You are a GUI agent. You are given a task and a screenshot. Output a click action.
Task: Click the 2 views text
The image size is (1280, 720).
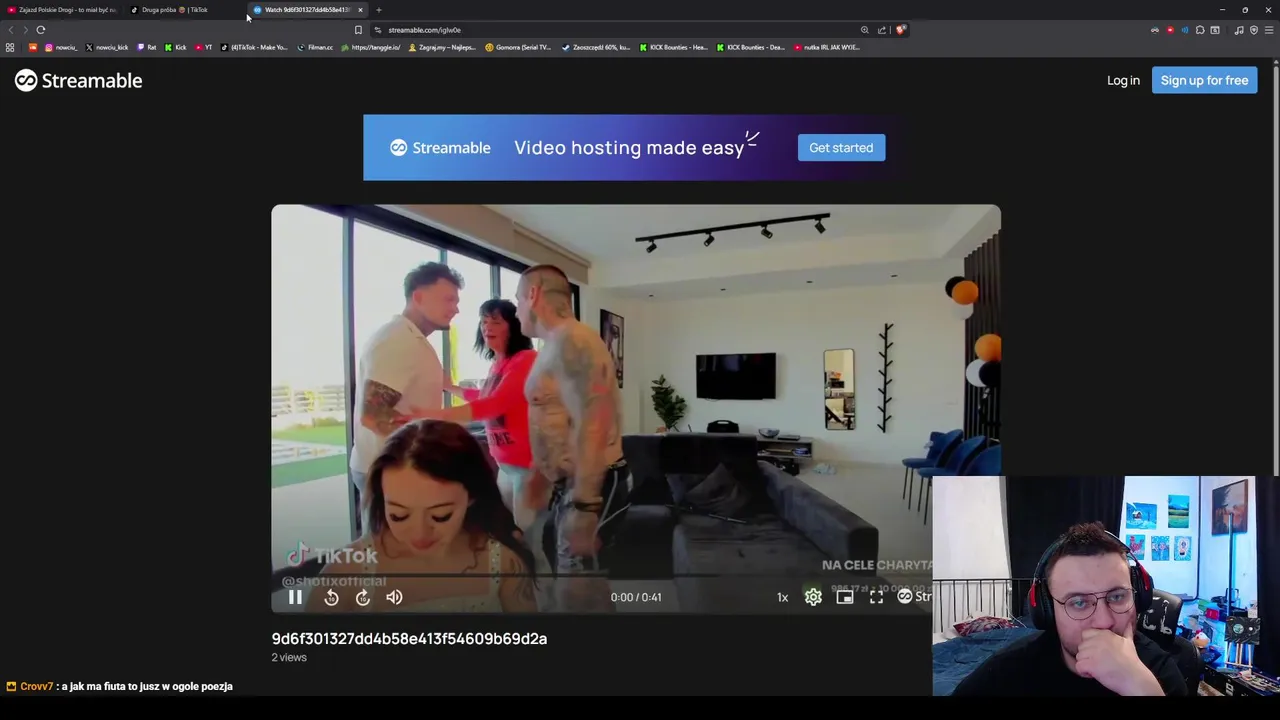coord(289,657)
